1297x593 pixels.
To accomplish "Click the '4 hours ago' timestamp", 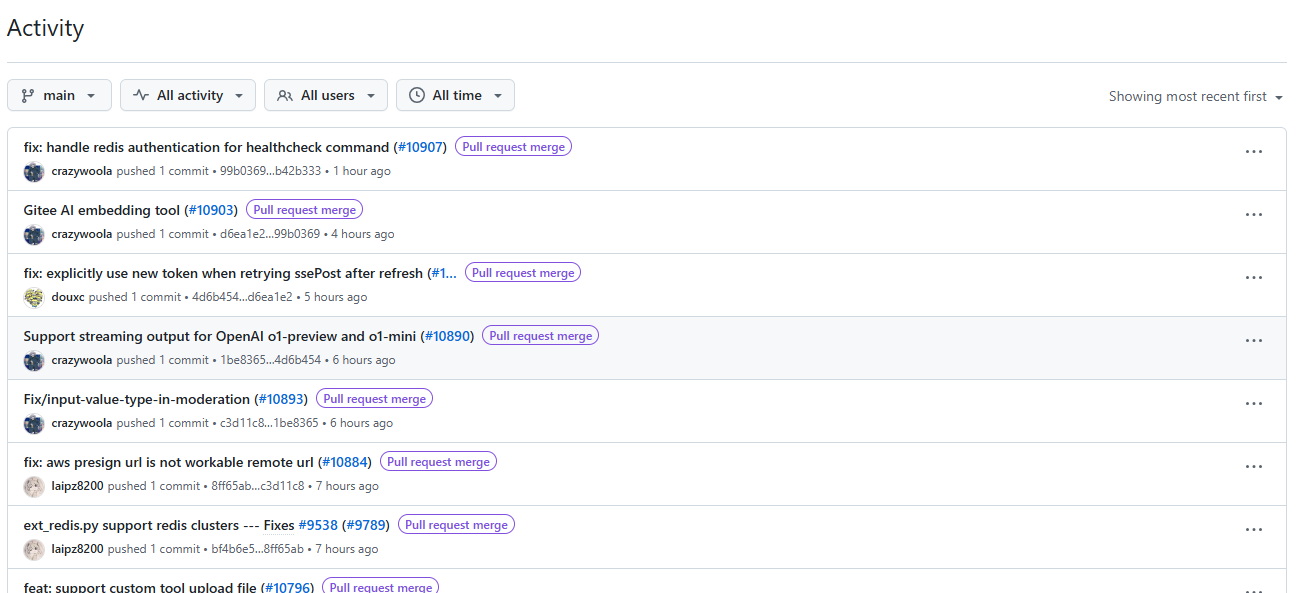I will pos(363,234).
